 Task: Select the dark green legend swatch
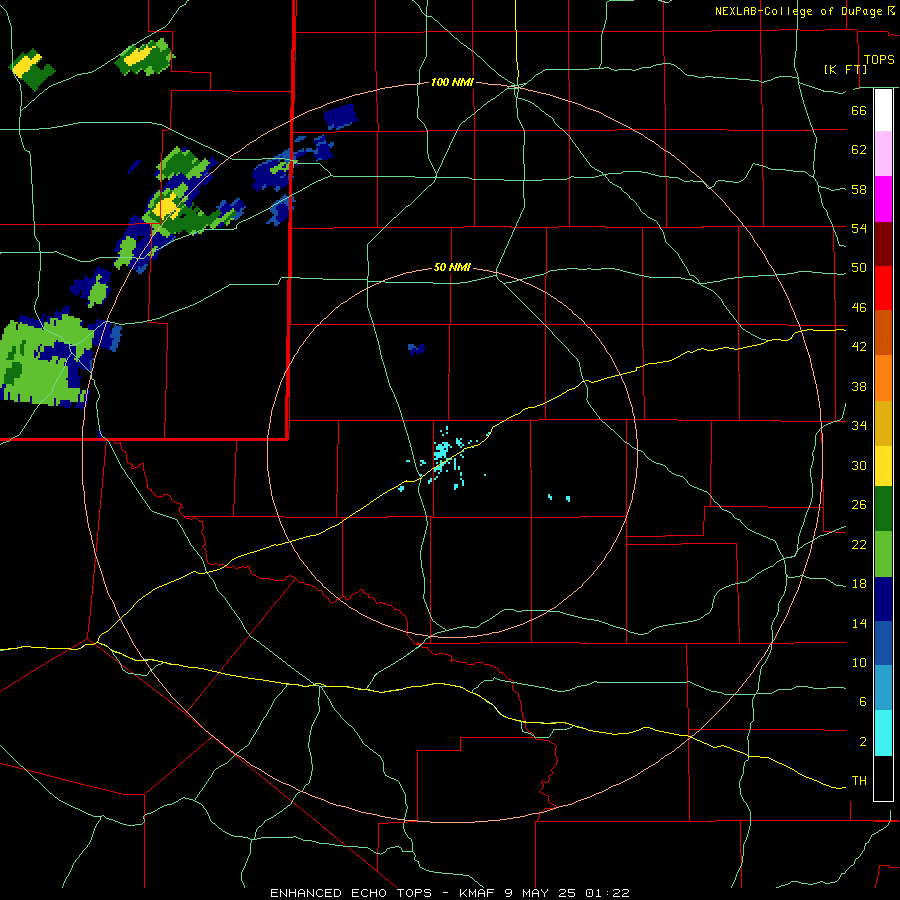pyautogui.click(x=883, y=509)
